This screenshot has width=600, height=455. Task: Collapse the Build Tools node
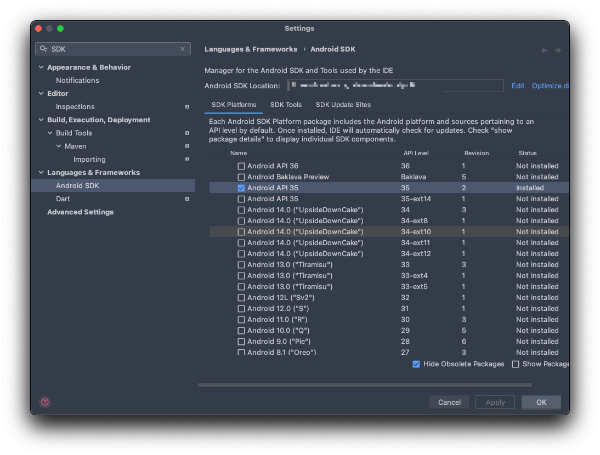(50, 133)
